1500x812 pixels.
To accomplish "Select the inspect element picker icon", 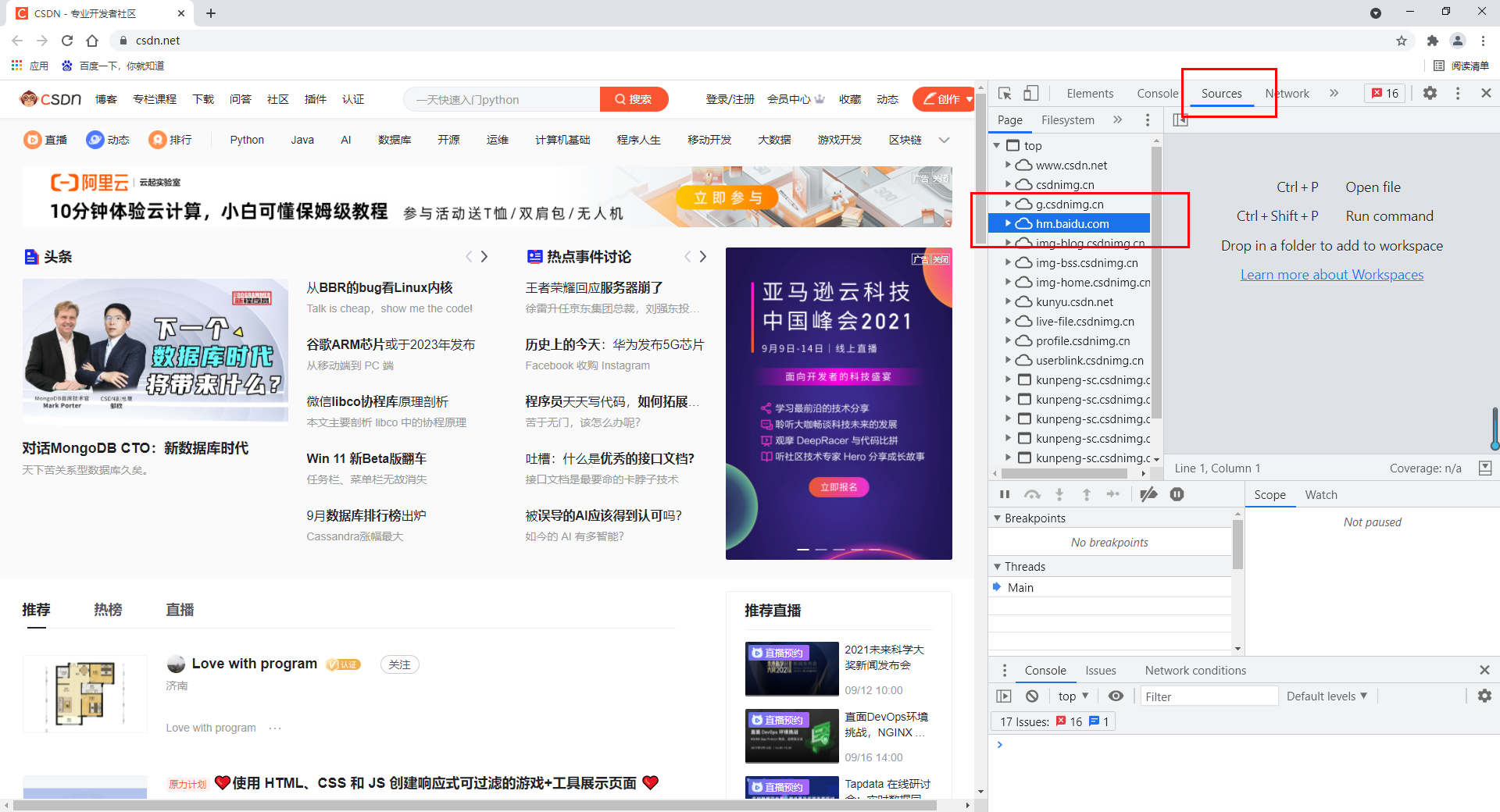I will click(1005, 94).
